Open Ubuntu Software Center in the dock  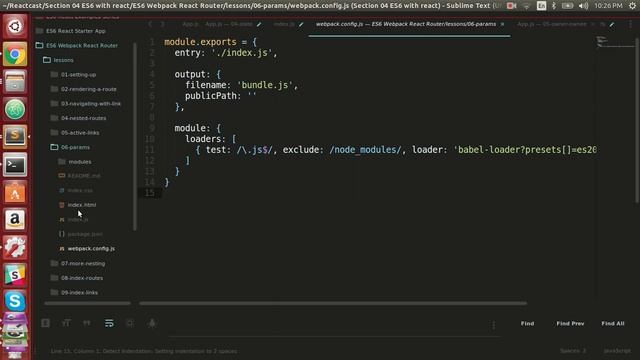15,192
